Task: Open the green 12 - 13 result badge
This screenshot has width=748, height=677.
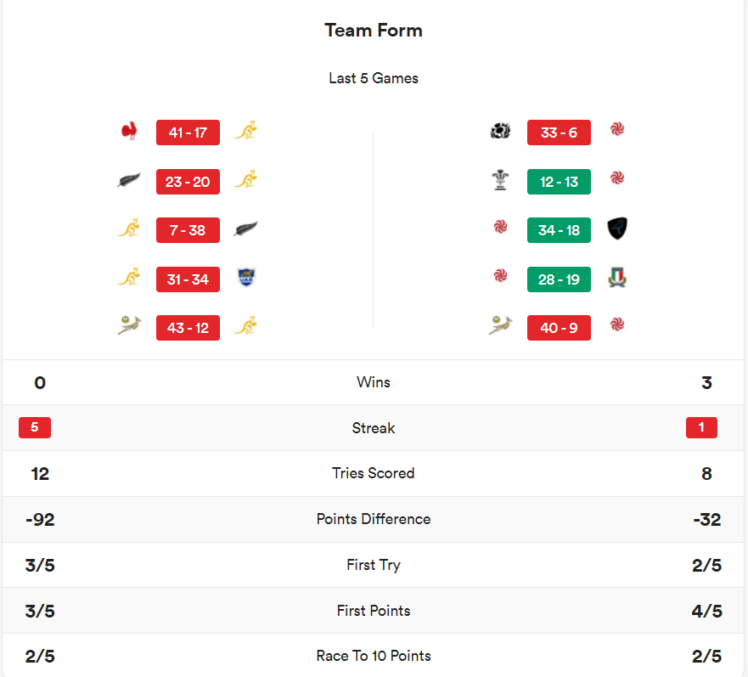Action: coord(559,181)
